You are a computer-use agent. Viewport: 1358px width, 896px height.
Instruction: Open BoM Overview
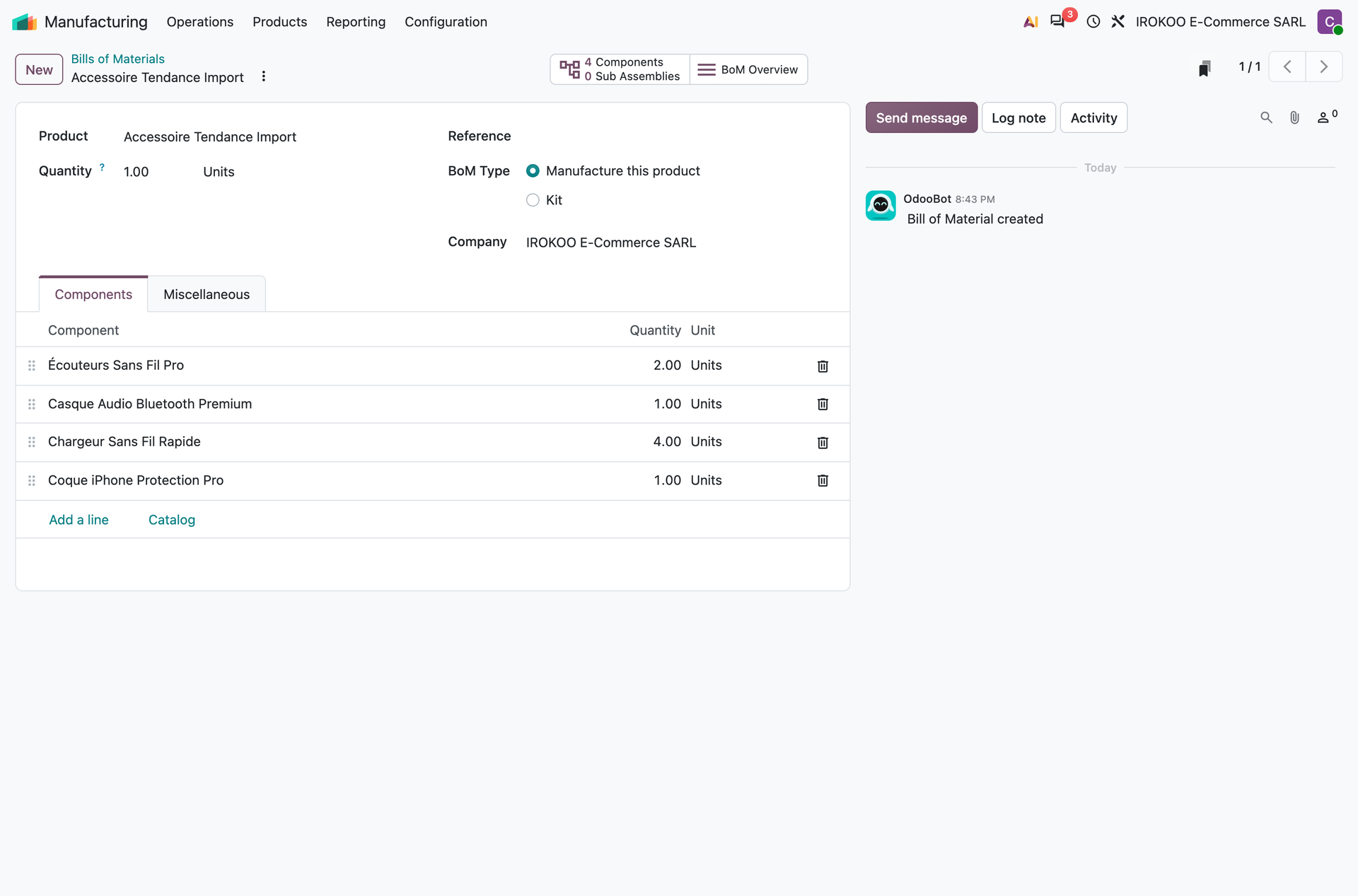click(748, 69)
